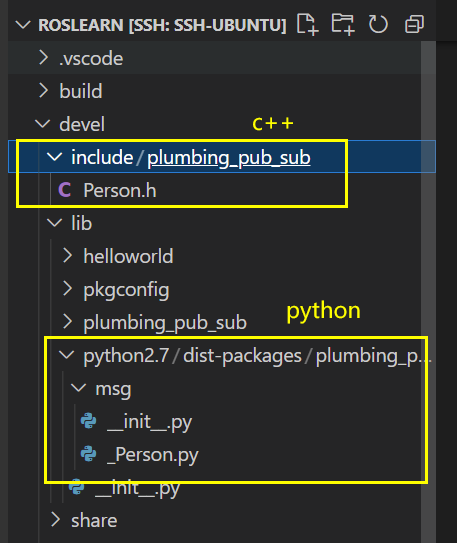Click the 'include' path segment

(102, 157)
